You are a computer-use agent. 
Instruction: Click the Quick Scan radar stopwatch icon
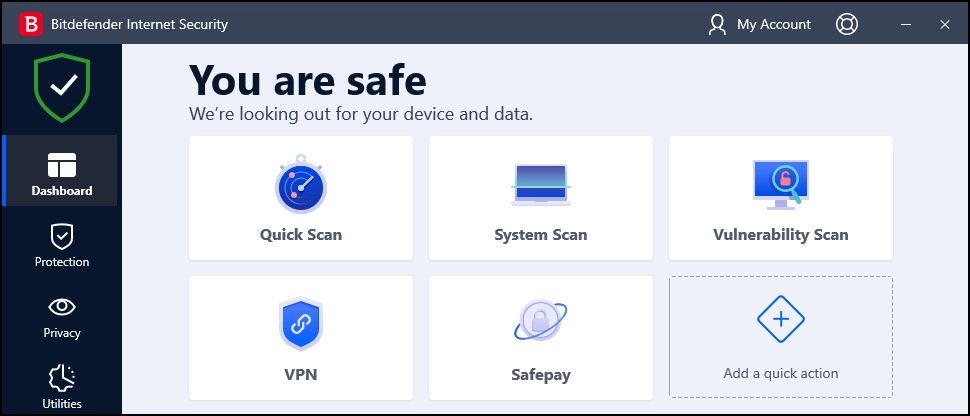point(301,184)
